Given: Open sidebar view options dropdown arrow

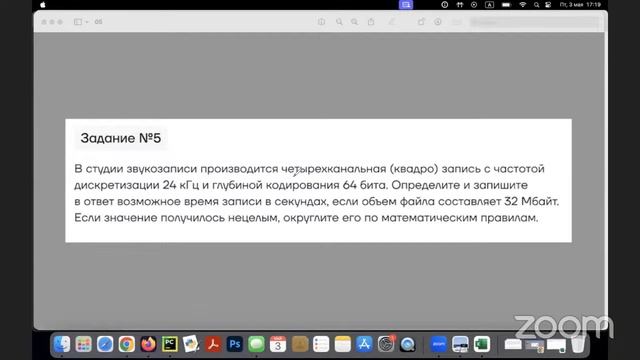Looking at the screenshot, I should click(x=87, y=22).
